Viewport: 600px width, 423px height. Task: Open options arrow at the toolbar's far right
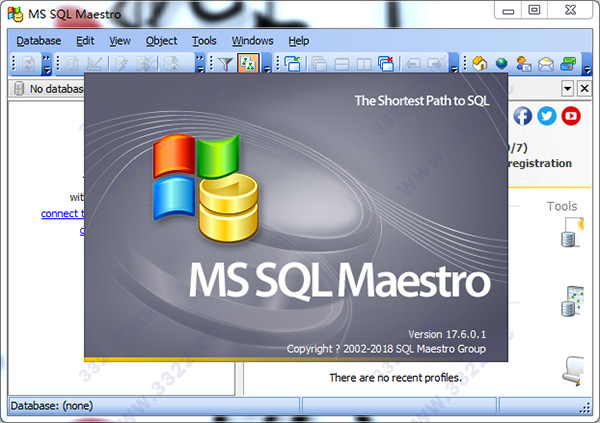587,64
